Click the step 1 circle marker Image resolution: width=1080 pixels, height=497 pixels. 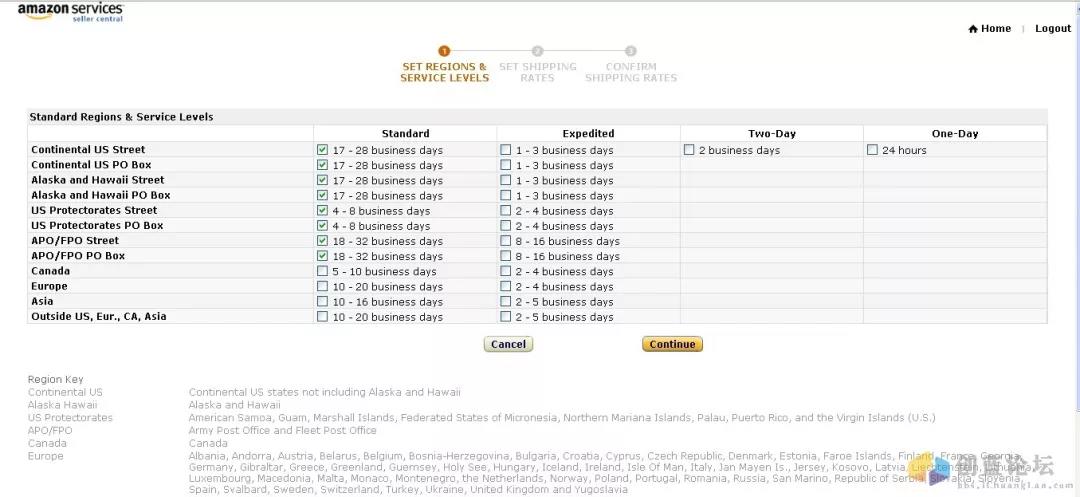point(444,51)
